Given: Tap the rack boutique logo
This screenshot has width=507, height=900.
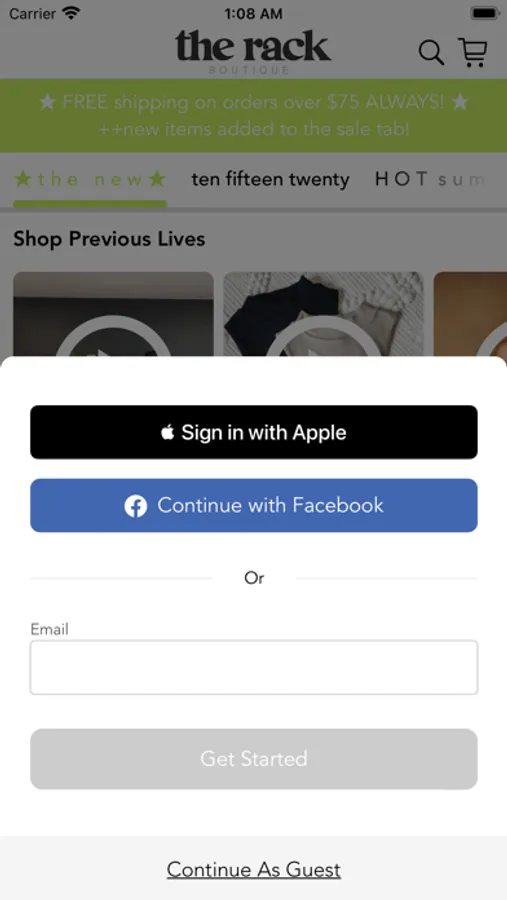Looking at the screenshot, I should click(x=253, y=52).
